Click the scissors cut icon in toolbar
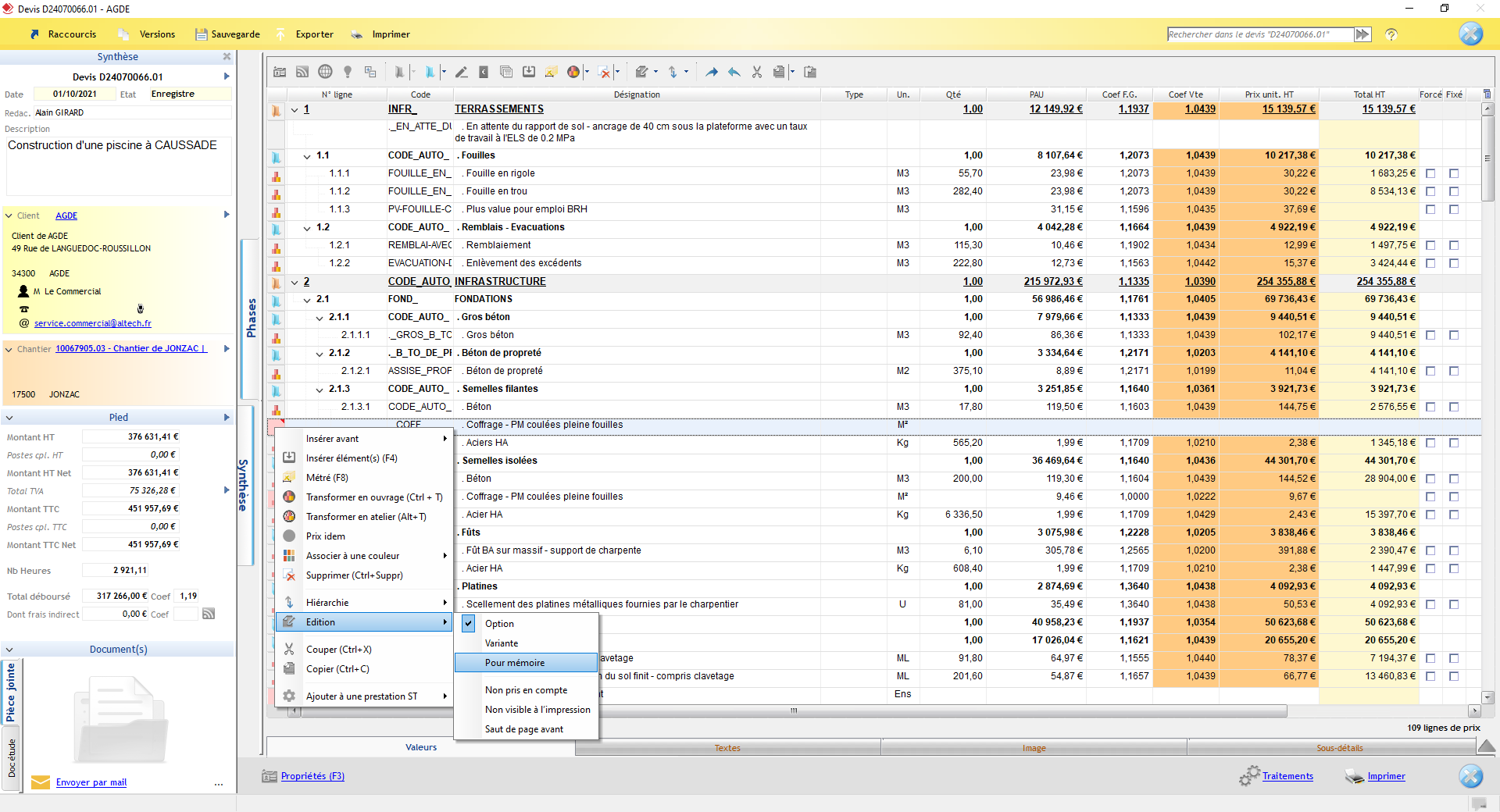This screenshot has width=1500, height=812. click(756, 72)
